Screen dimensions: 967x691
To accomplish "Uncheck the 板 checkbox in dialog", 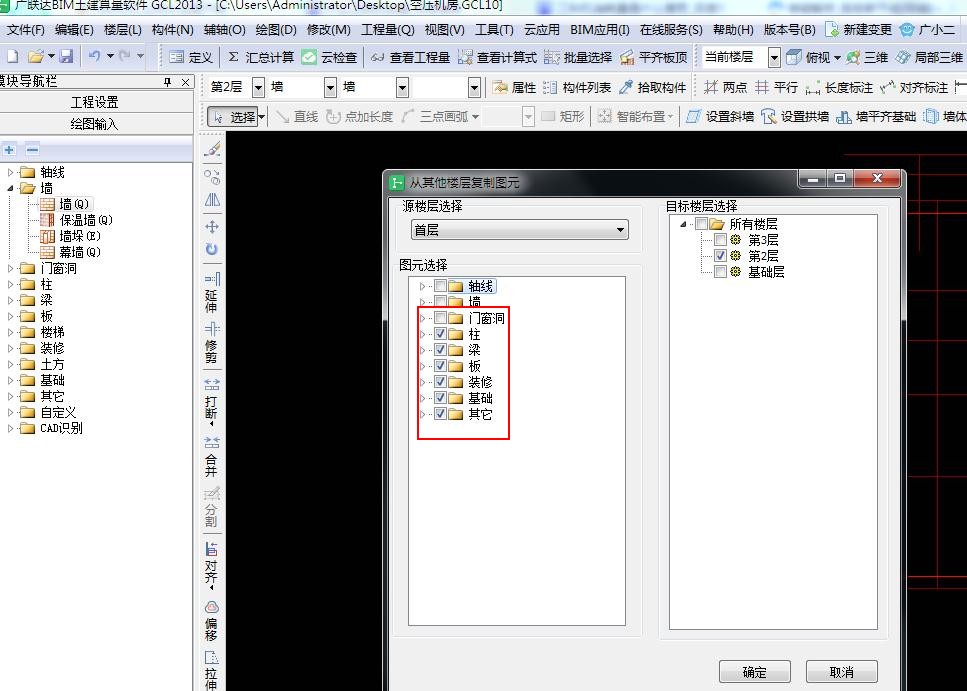I will coord(440,366).
